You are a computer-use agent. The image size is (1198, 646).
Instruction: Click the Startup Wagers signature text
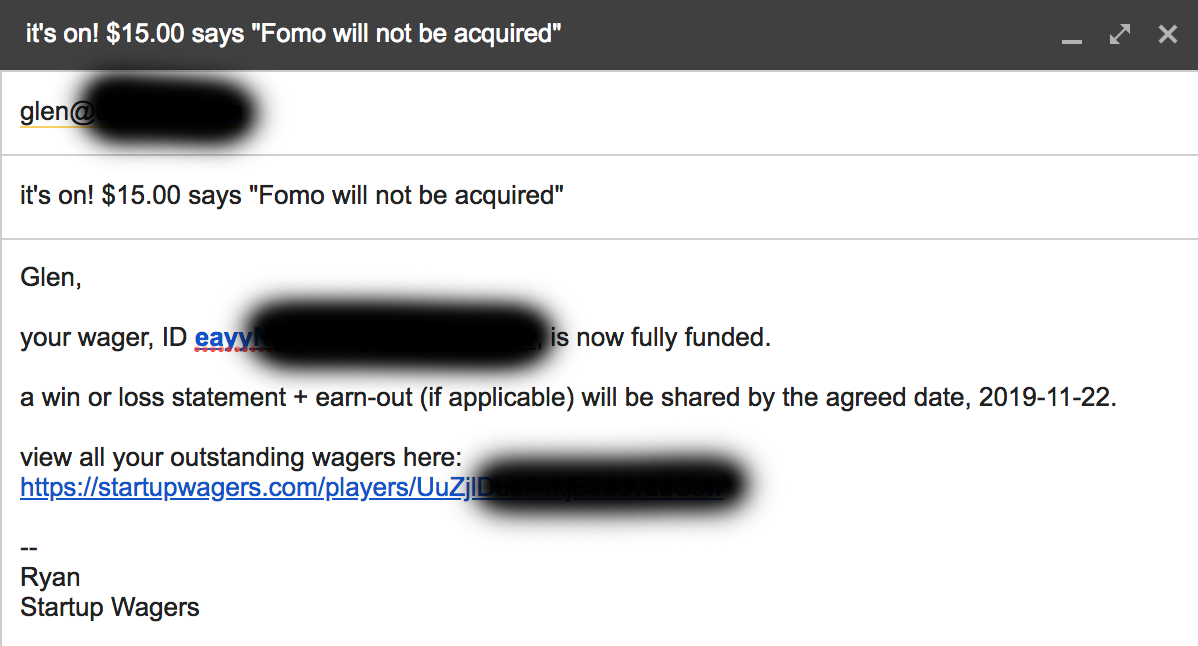[109, 607]
